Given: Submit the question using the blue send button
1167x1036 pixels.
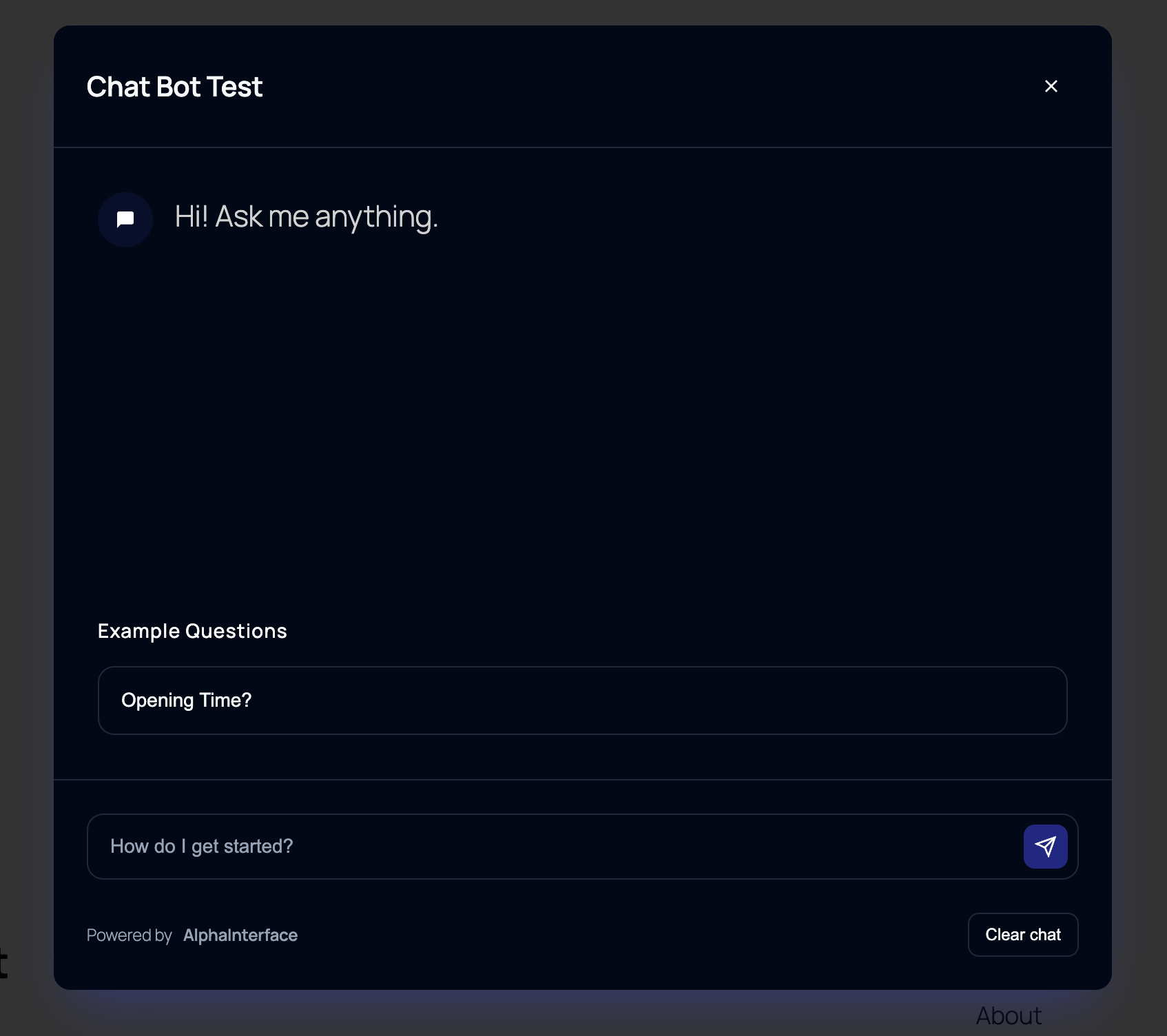Looking at the screenshot, I should click(x=1045, y=847).
